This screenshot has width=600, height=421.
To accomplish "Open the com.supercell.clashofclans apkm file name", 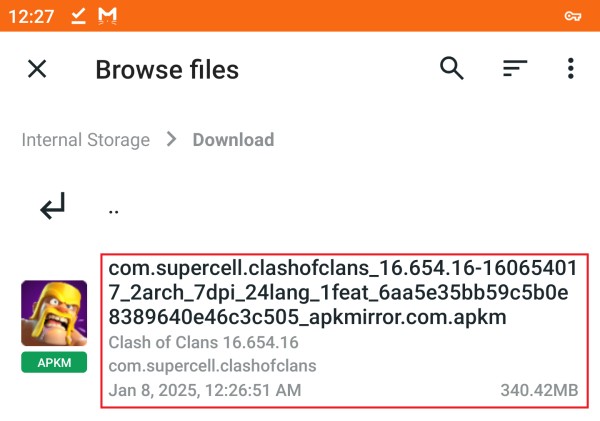I will (343, 293).
